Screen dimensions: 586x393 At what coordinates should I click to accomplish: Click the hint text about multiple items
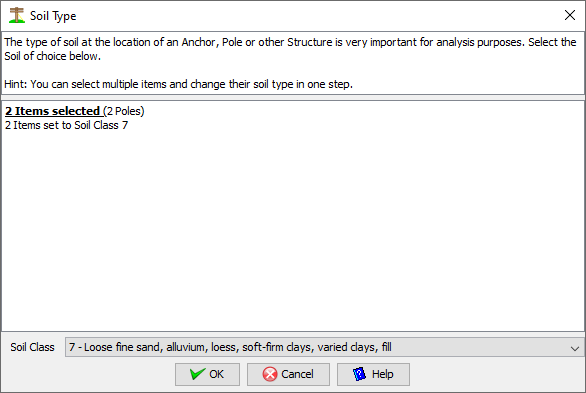pyautogui.click(x=179, y=84)
